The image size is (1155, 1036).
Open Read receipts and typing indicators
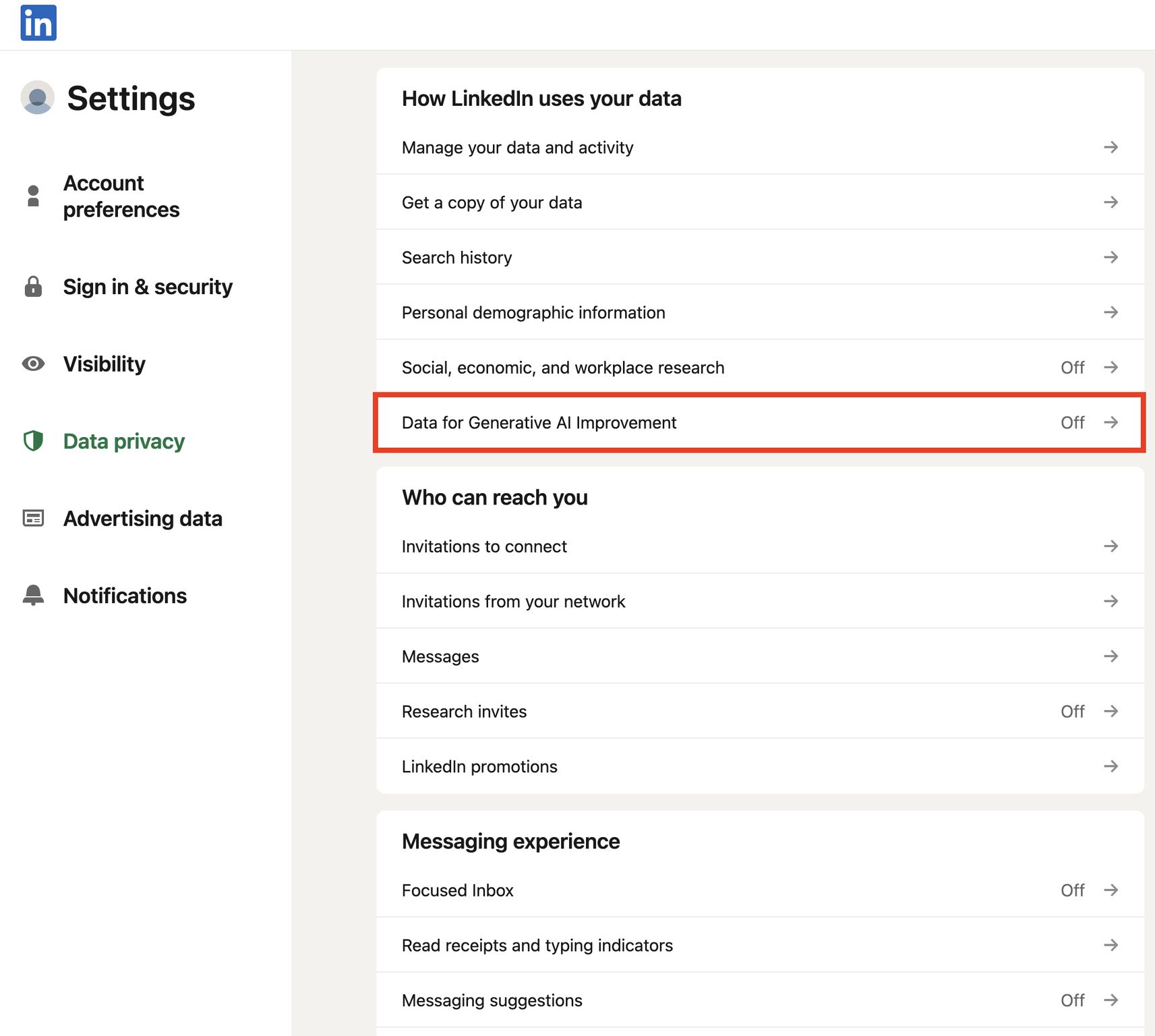pos(537,946)
